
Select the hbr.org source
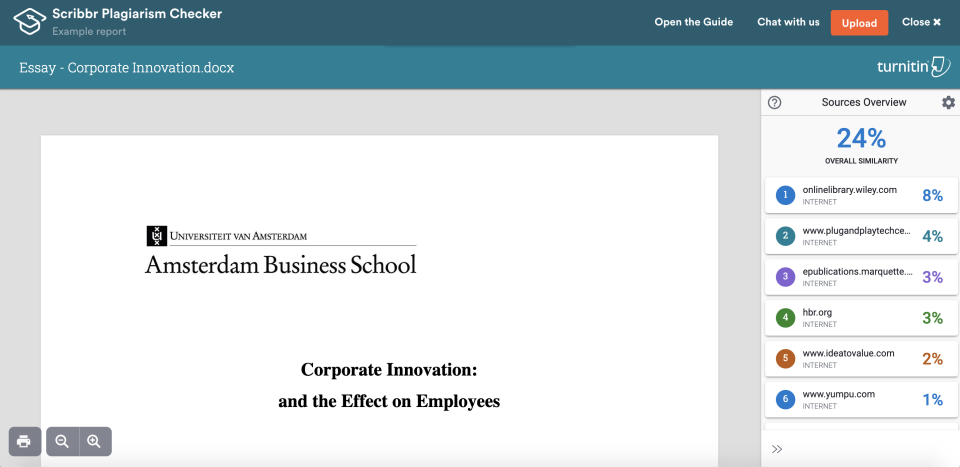point(817,313)
